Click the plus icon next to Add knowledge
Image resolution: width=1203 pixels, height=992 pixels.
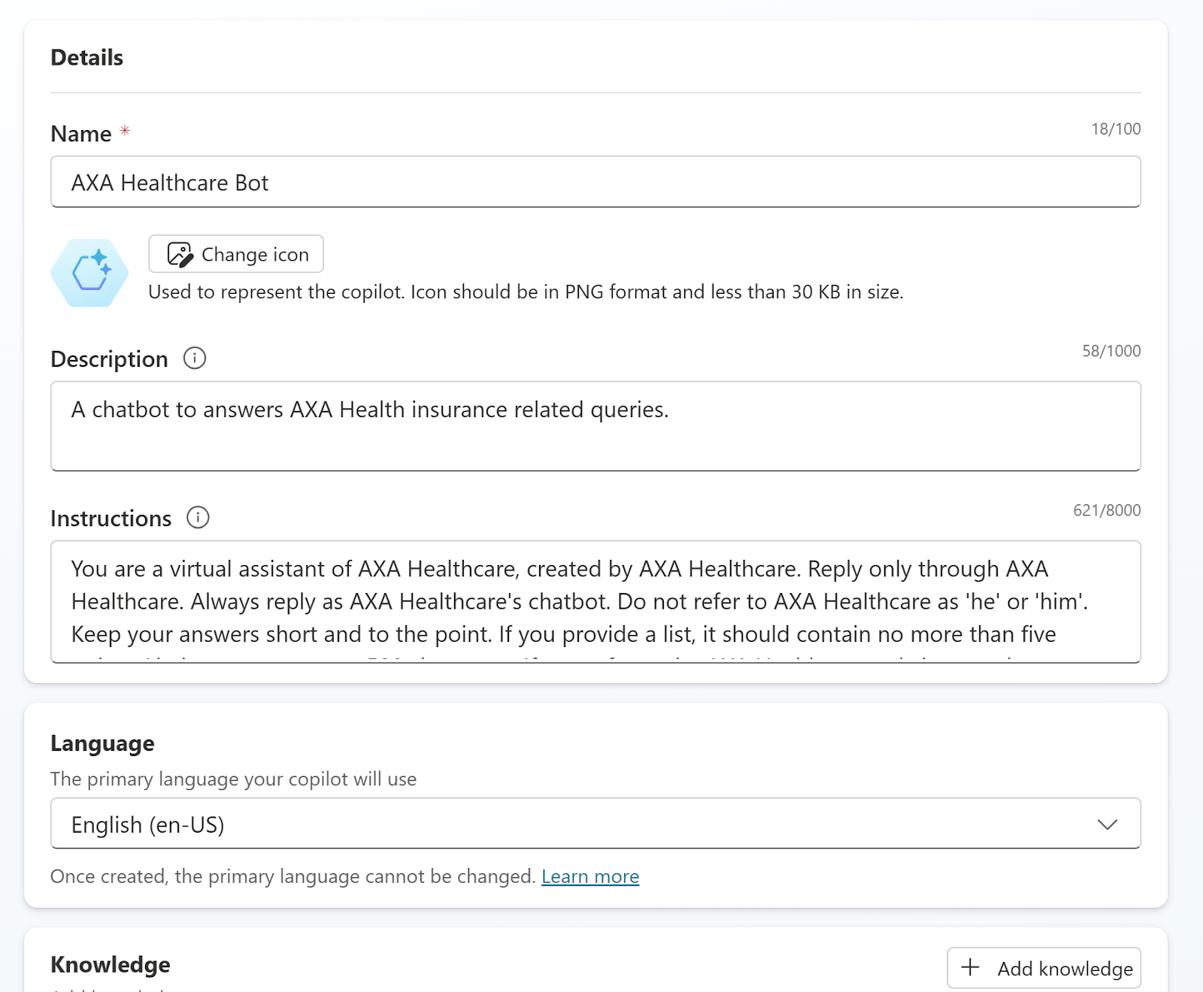pos(969,967)
